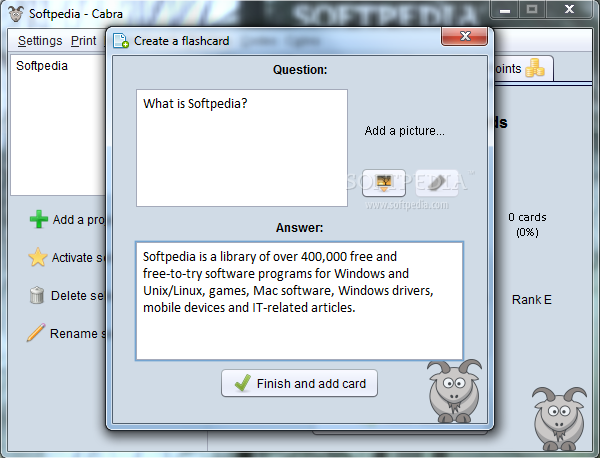Click the goat mascot in main window
This screenshot has width=600, height=458.
pyautogui.click(x=559, y=419)
